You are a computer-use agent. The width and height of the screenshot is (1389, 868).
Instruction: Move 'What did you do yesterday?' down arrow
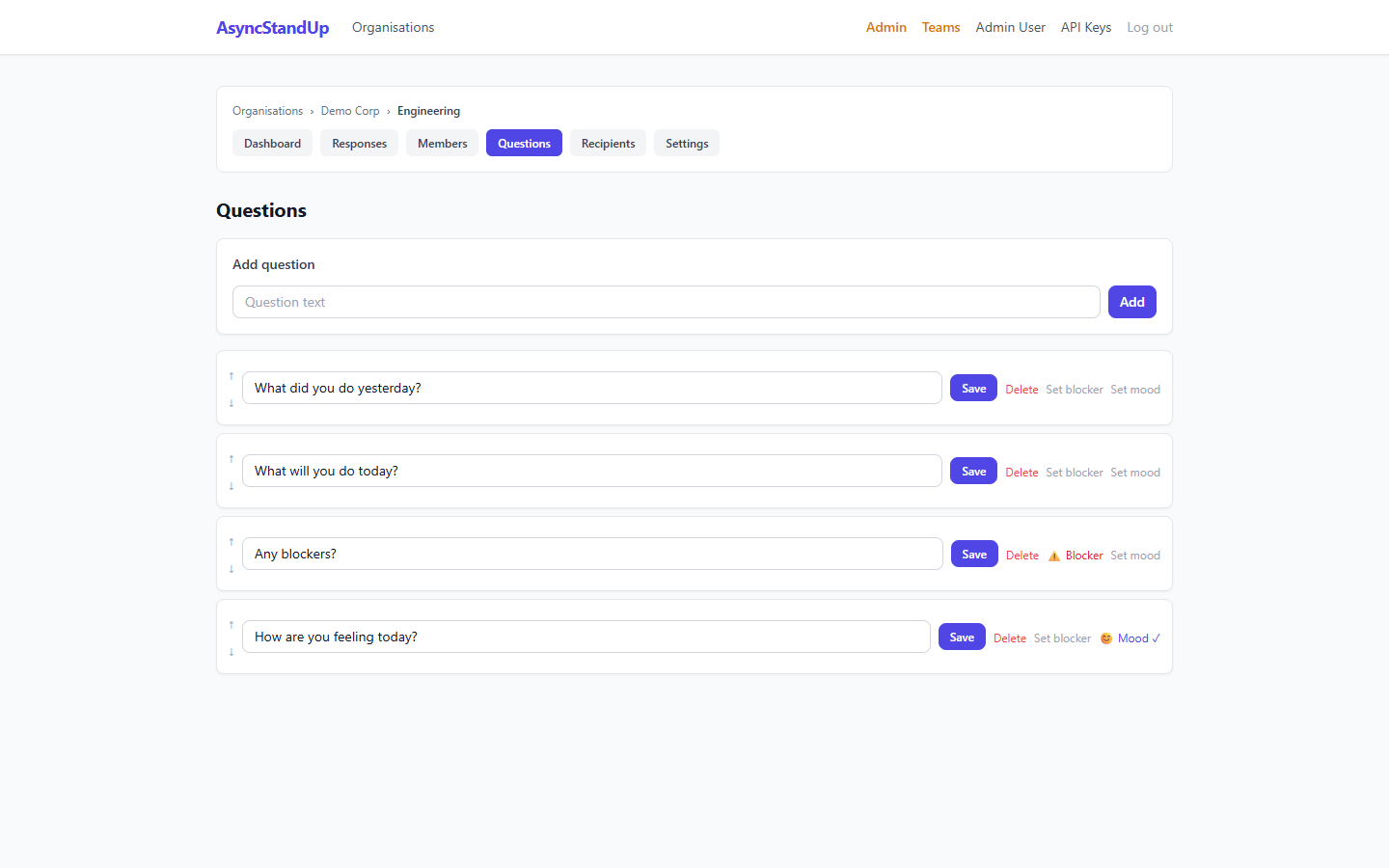click(231, 403)
